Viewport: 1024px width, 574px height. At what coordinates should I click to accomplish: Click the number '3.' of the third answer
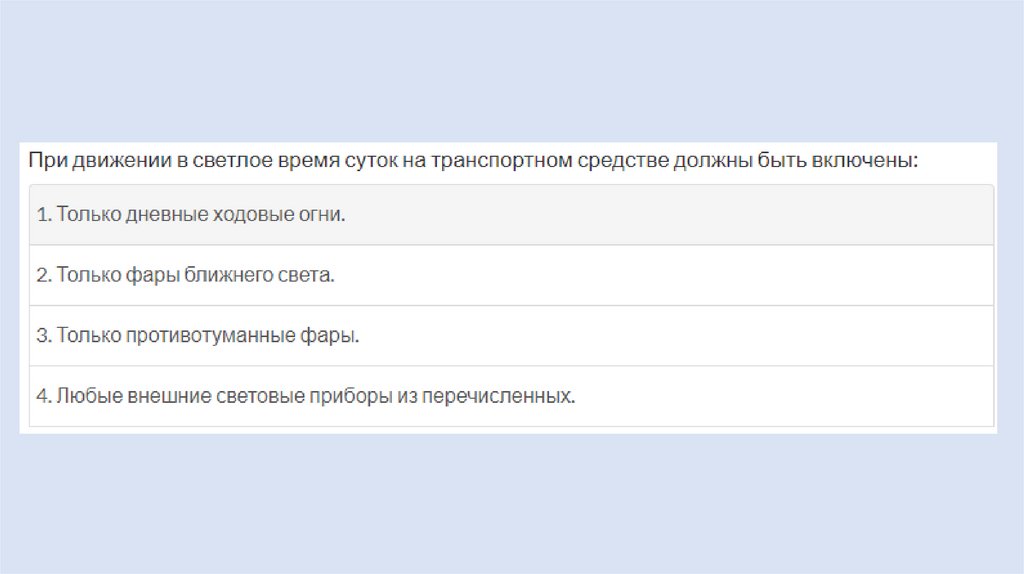[44, 336]
